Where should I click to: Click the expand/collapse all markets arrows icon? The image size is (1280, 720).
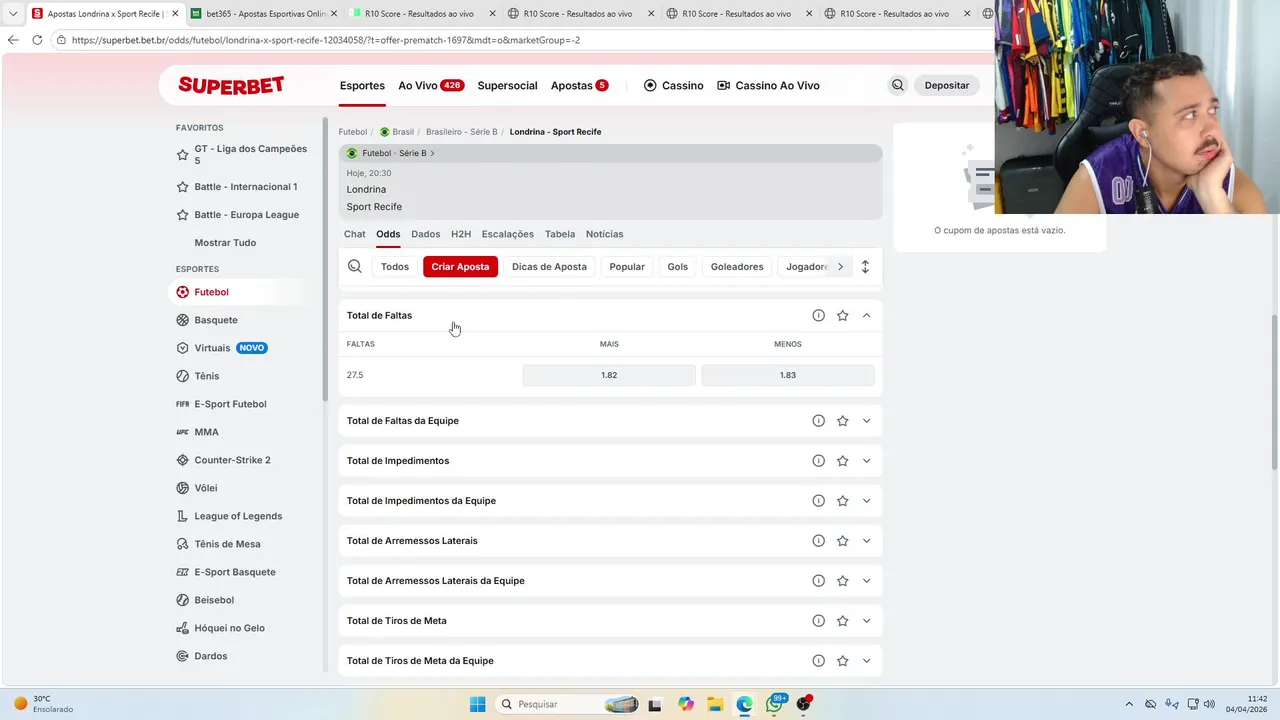tap(865, 266)
